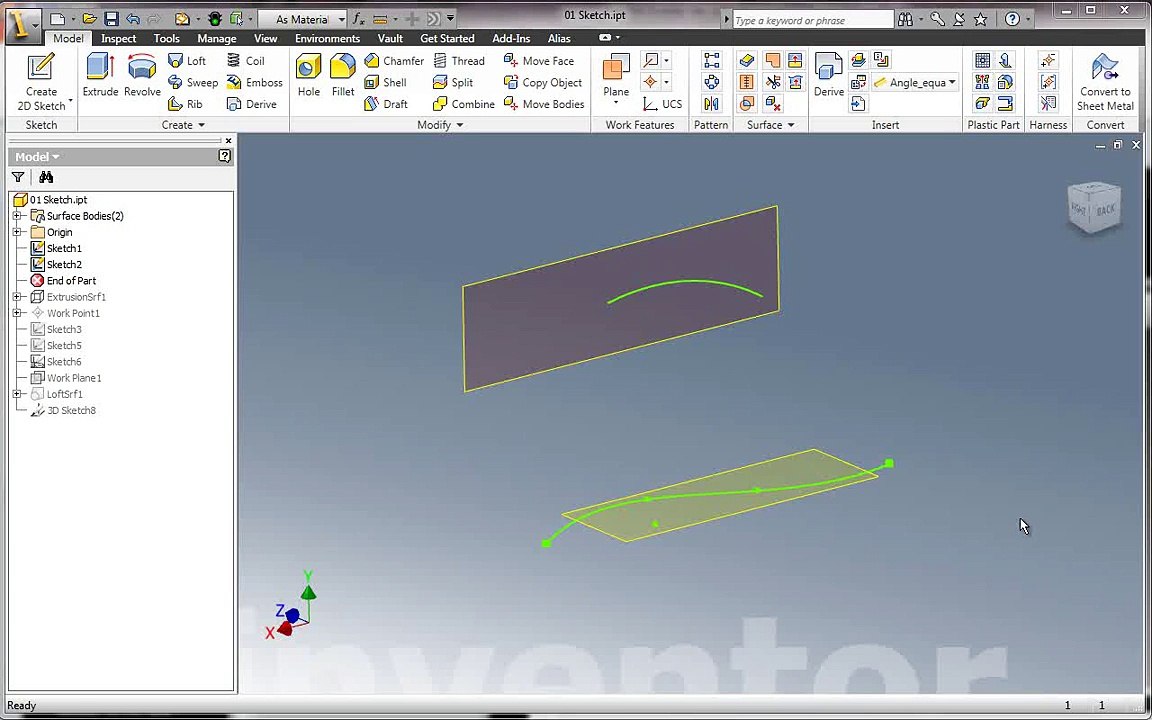Switch to the Inspect tab

(x=118, y=38)
